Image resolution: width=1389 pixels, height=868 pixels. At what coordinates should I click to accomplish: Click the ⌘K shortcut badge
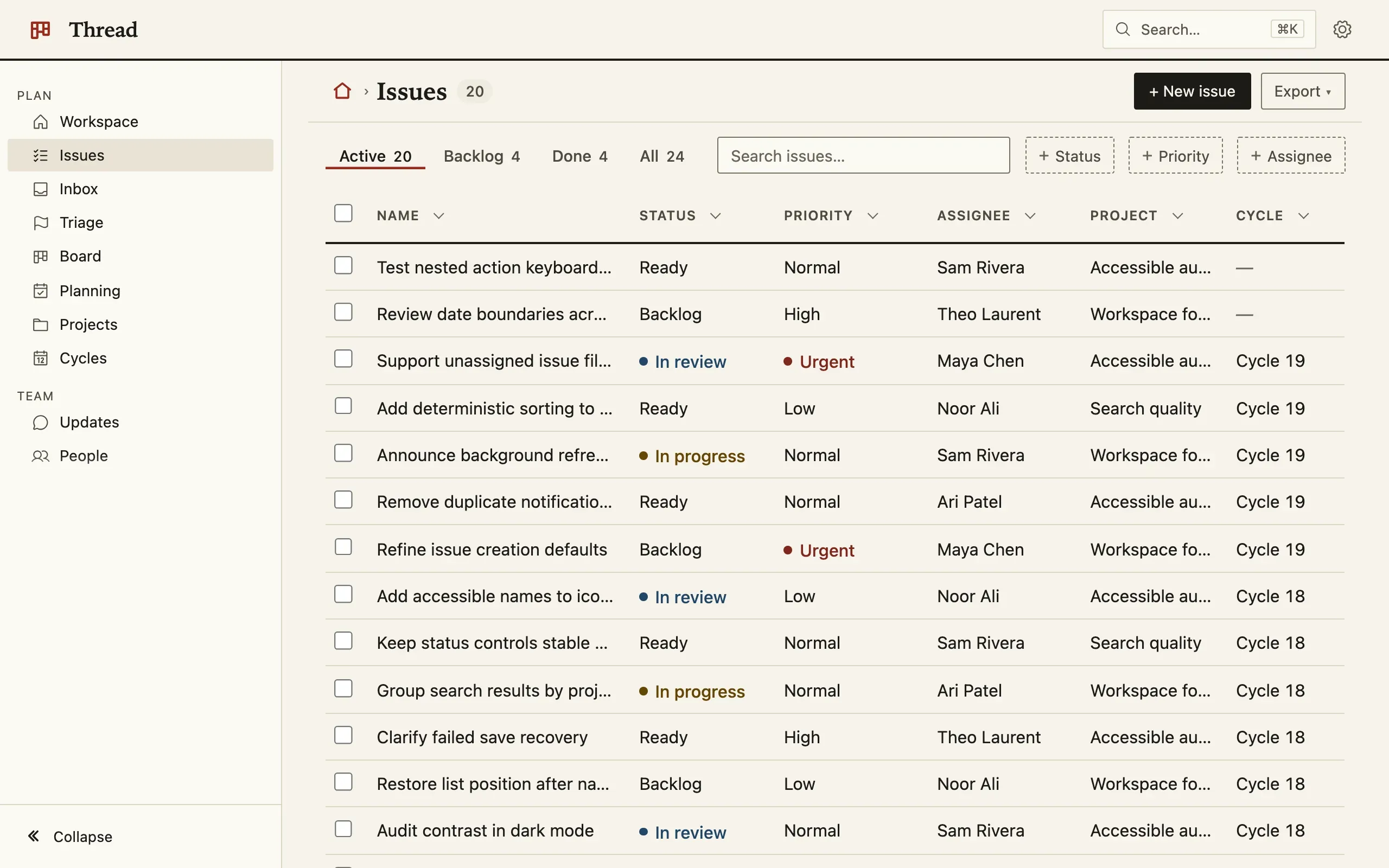click(1288, 29)
